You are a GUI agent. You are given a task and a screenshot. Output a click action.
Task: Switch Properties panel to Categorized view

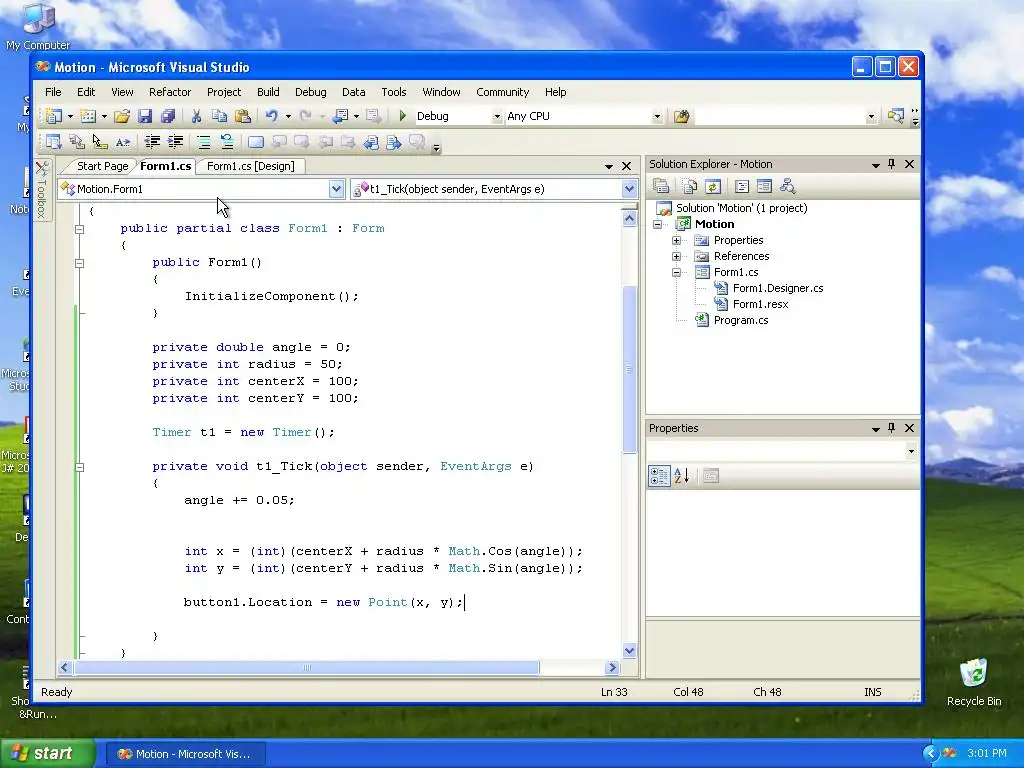pos(659,476)
